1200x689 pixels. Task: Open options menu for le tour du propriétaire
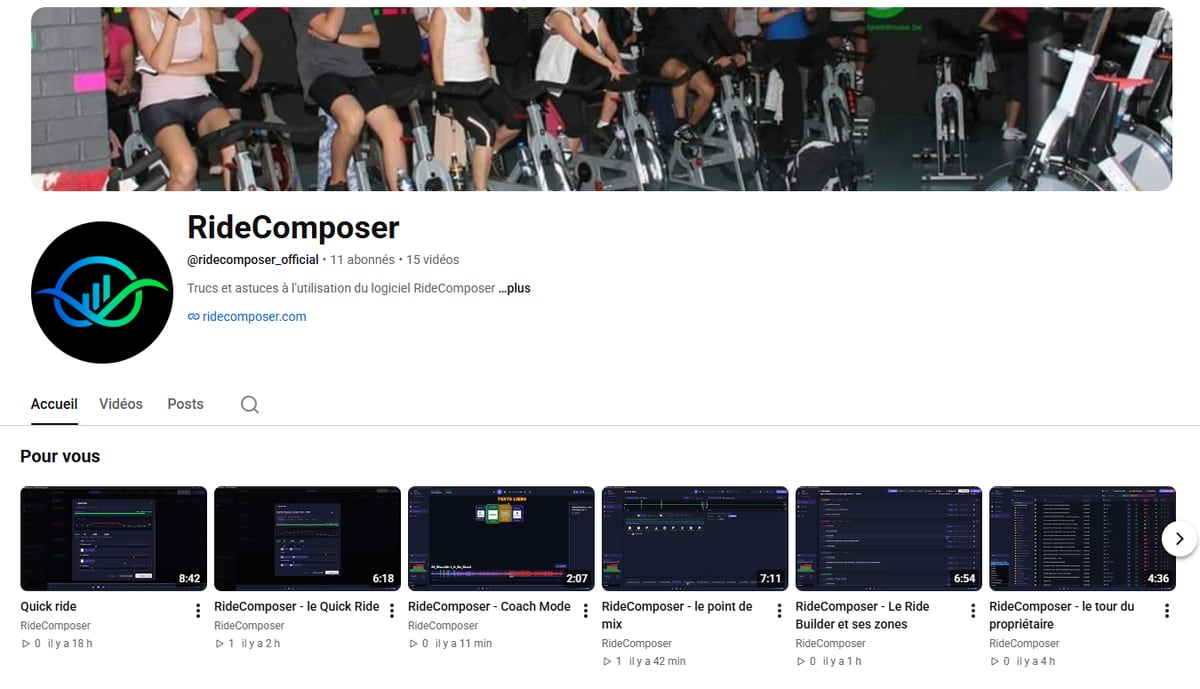tap(1167, 610)
